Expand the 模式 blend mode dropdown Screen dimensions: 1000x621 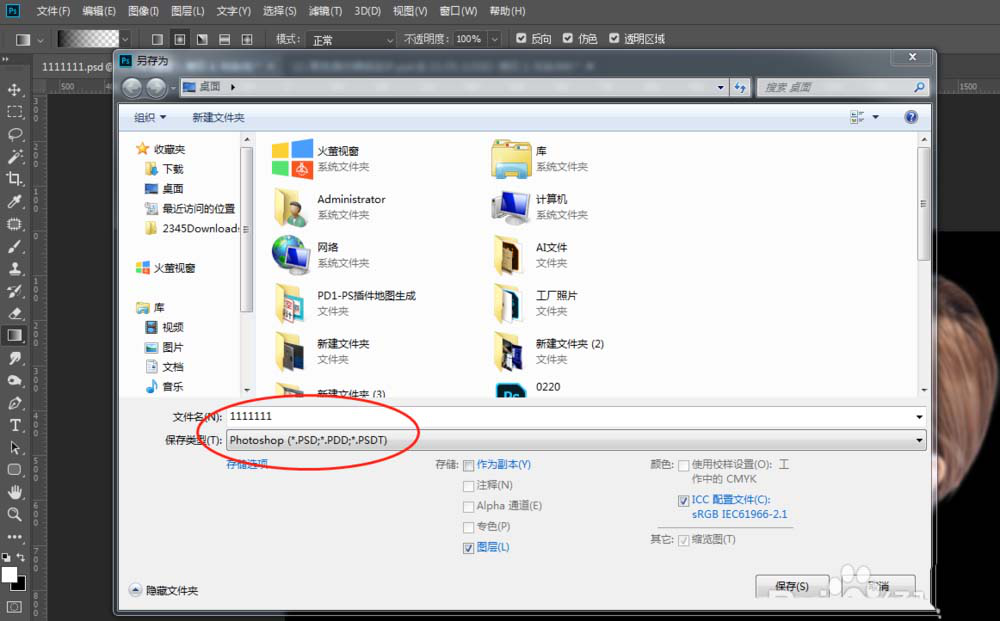pos(350,40)
